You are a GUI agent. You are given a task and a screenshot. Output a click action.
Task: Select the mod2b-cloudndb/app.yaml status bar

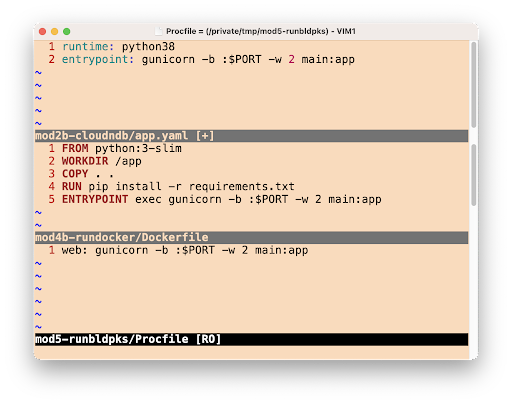click(x=251, y=136)
